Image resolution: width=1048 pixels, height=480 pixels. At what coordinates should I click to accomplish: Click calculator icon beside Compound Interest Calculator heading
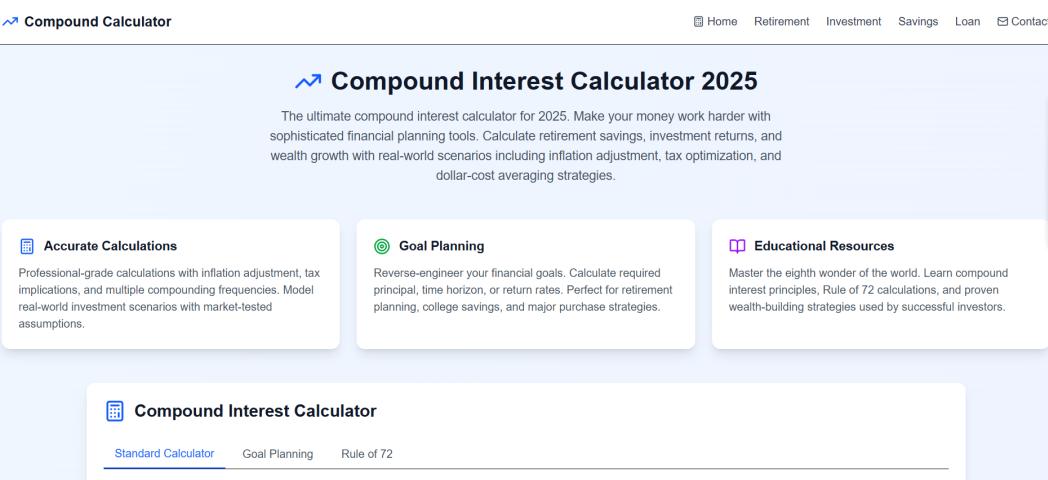115,411
